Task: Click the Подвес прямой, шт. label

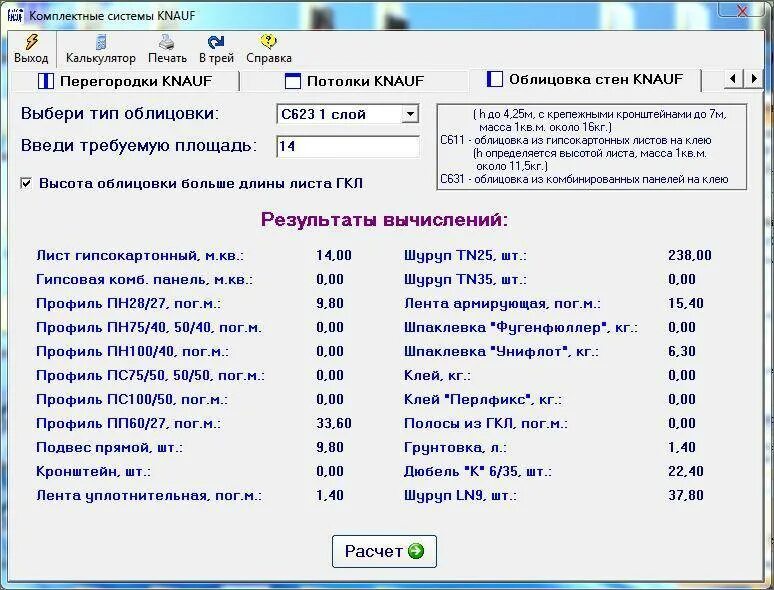Action: tap(110, 447)
